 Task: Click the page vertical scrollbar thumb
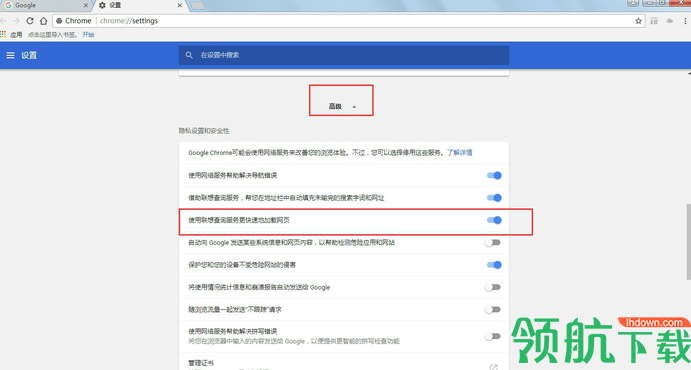pos(688,241)
